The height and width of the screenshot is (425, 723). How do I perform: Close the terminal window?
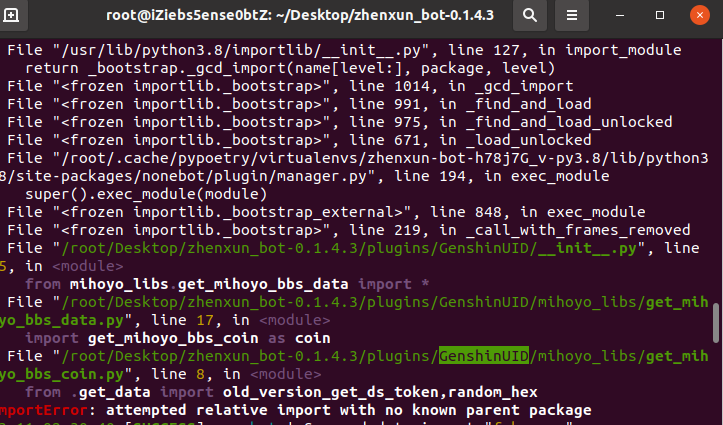tap(699, 15)
